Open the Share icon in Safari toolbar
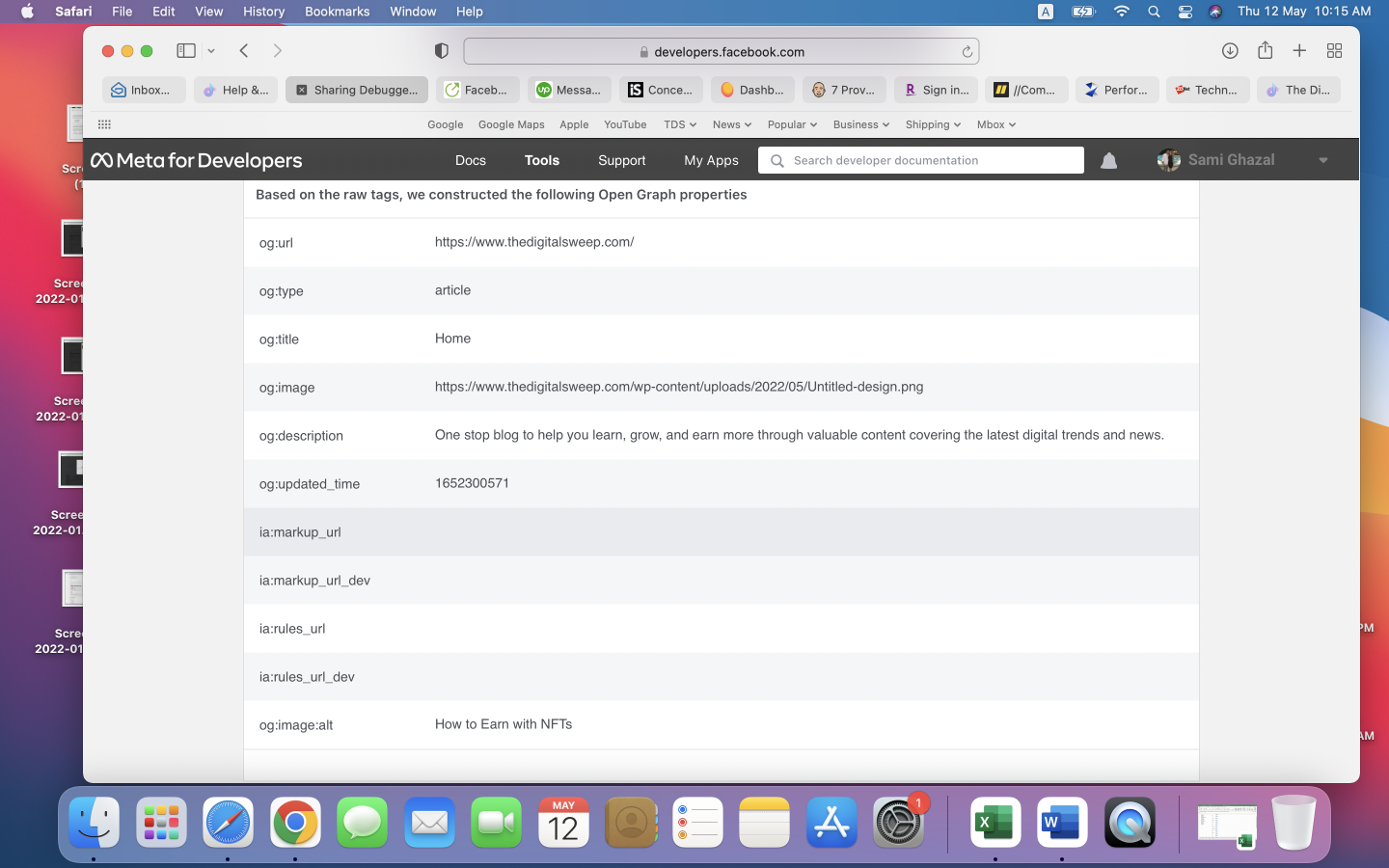Screen dimensions: 1389x868 [1265, 50]
